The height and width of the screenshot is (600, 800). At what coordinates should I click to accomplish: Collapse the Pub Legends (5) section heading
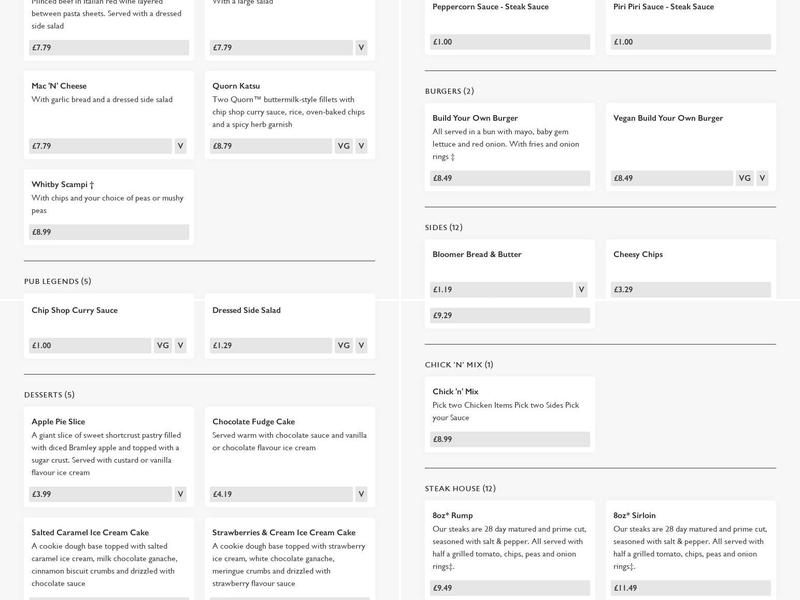[58, 282]
